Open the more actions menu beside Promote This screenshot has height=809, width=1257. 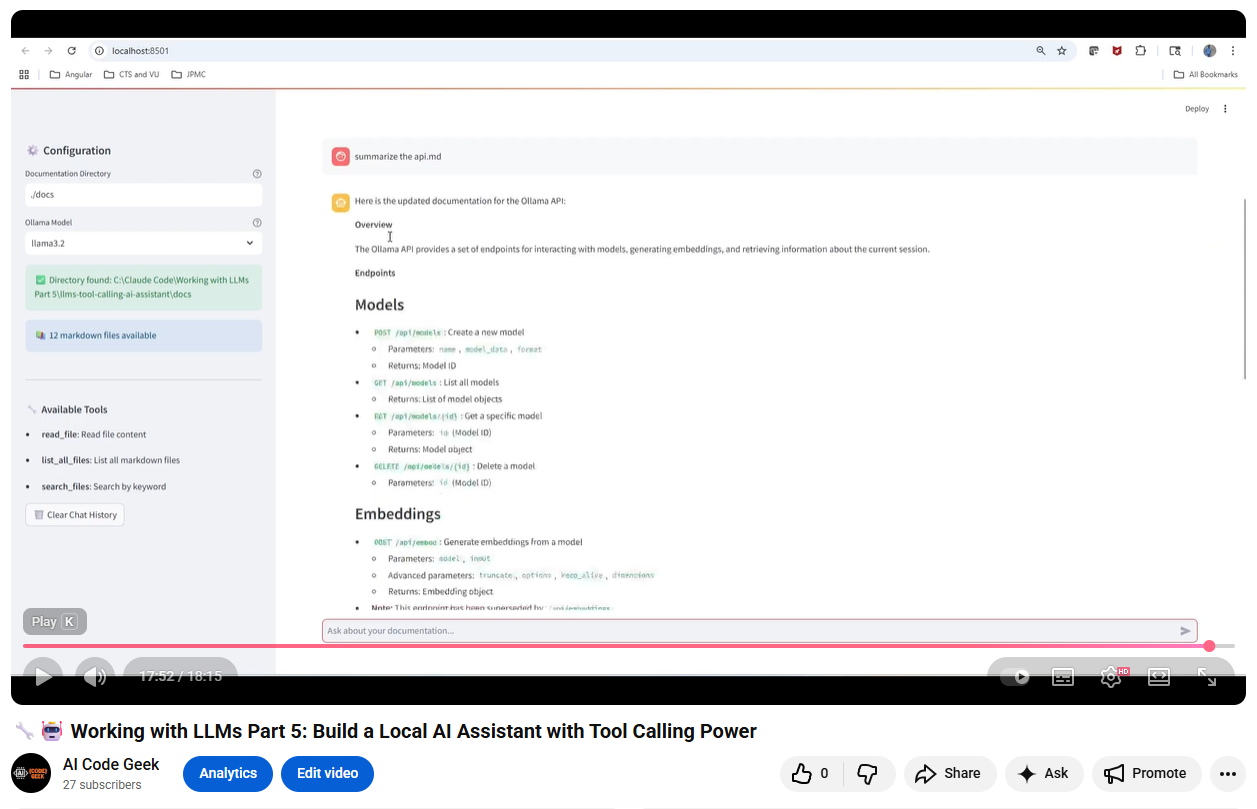[x=1227, y=773]
